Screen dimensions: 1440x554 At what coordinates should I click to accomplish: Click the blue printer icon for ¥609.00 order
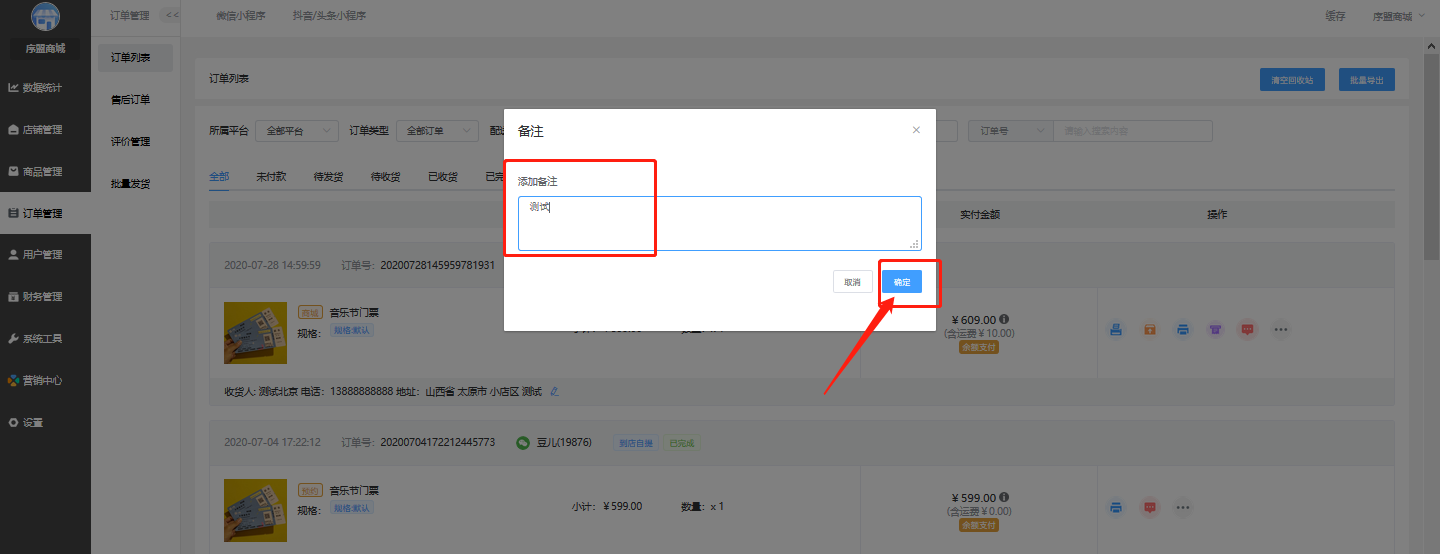pyautogui.click(x=1183, y=329)
